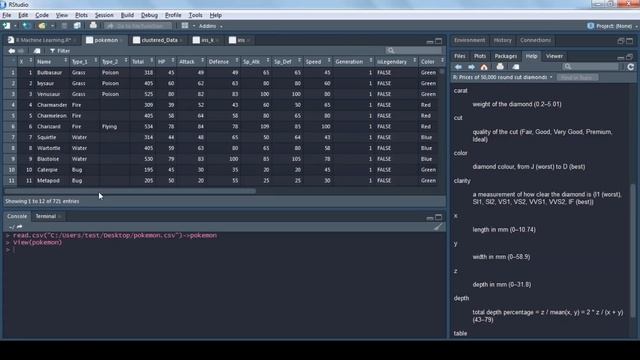Click the Help pane back arrow
This screenshot has width=640, height=360.
click(x=458, y=67)
